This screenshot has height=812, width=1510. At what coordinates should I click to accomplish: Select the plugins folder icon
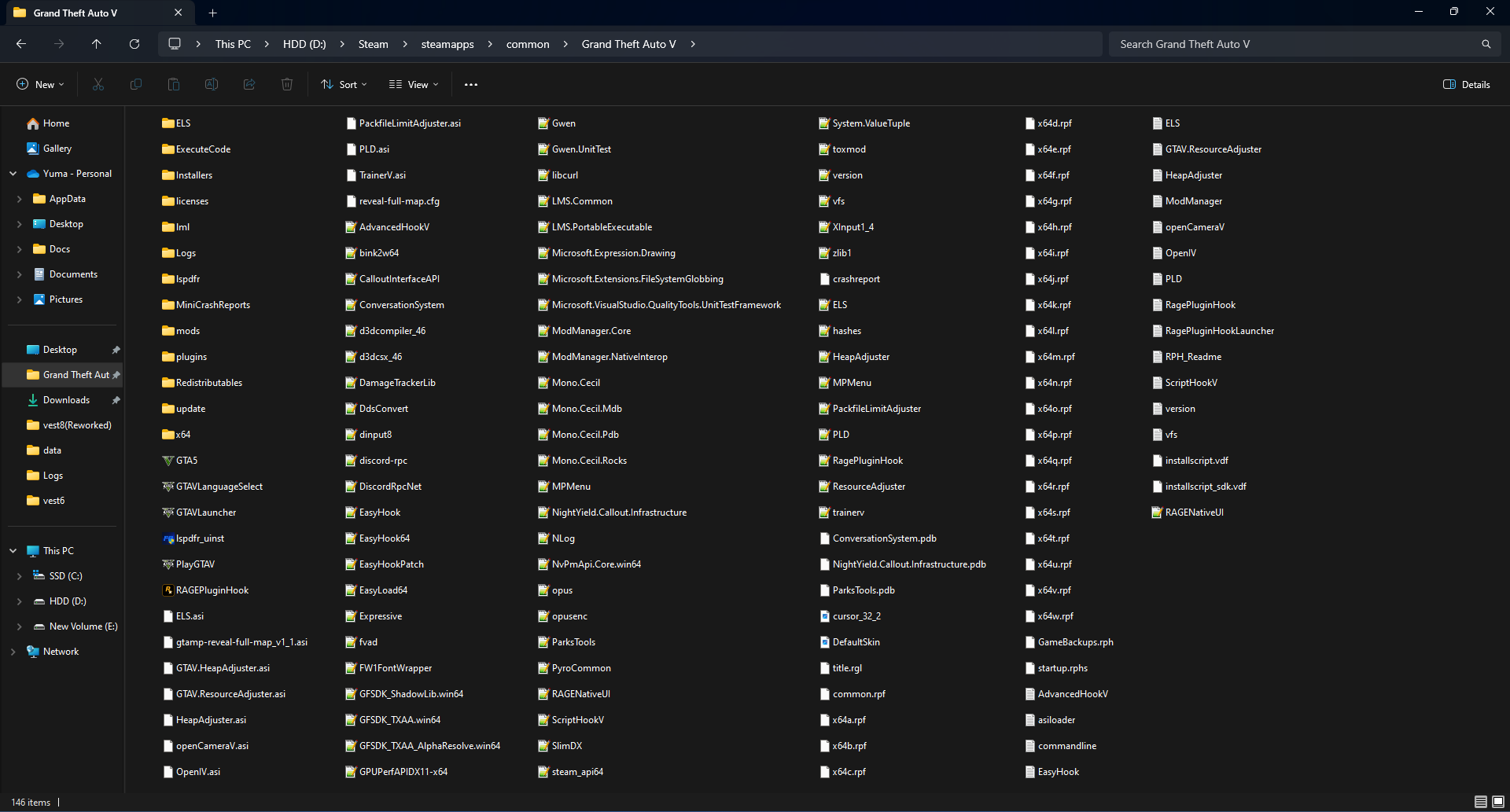pyautogui.click(x=168, y=357)
